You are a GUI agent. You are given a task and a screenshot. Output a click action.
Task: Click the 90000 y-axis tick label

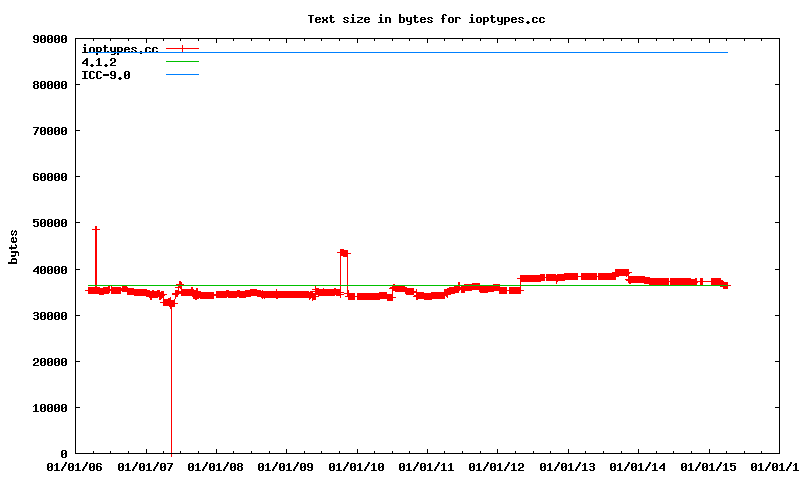coord(49,39)
